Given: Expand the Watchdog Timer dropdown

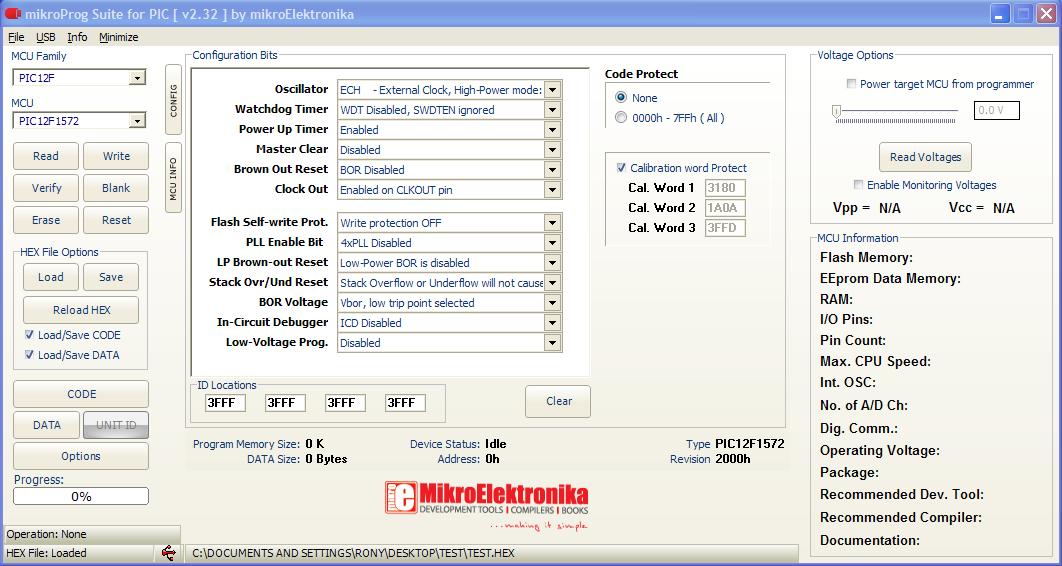Looking at the screenshot, I should pyautogui.click(x=552, y=110).
